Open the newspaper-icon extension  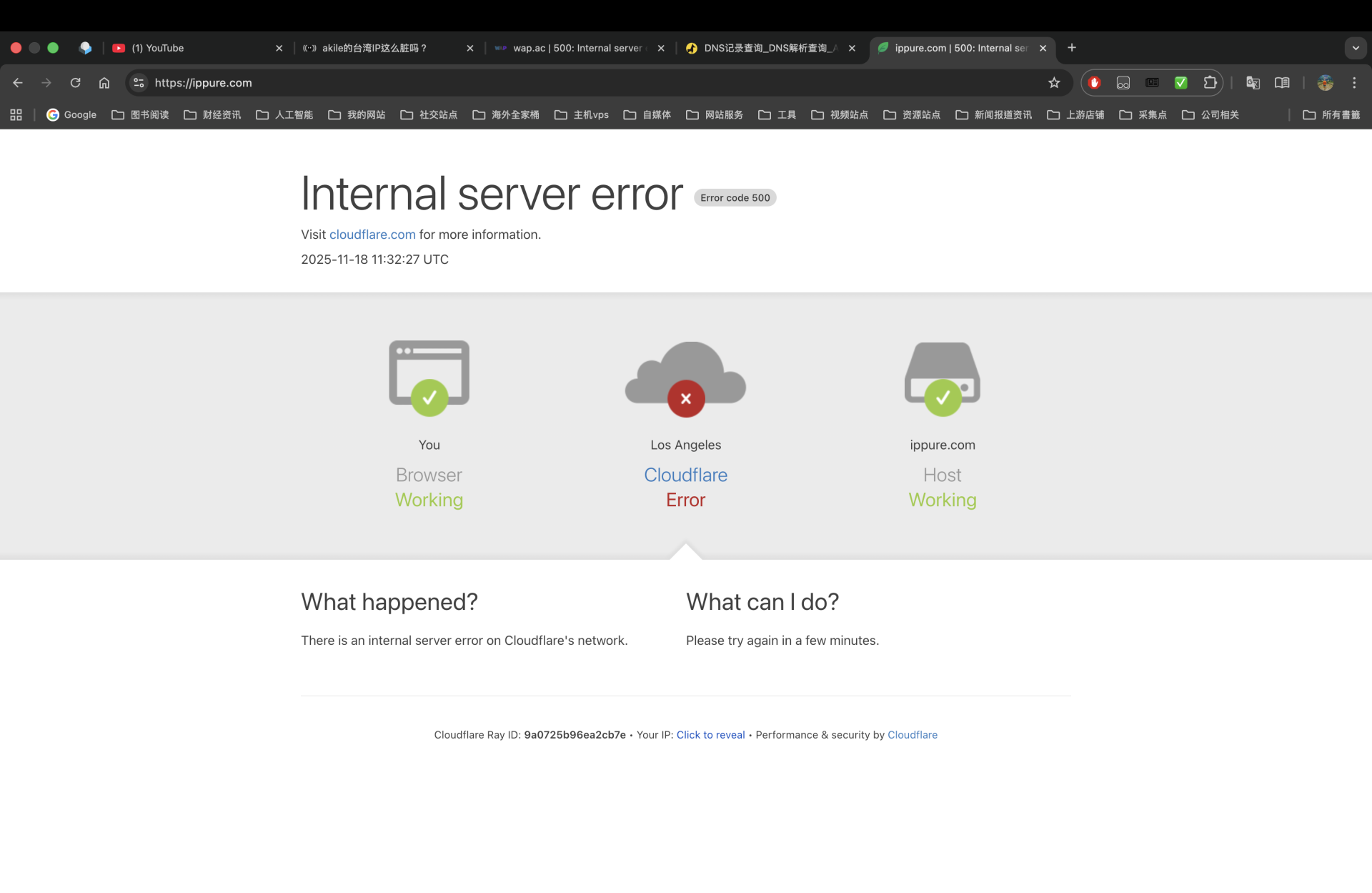pyautogui.click(x=1152, y=83)
